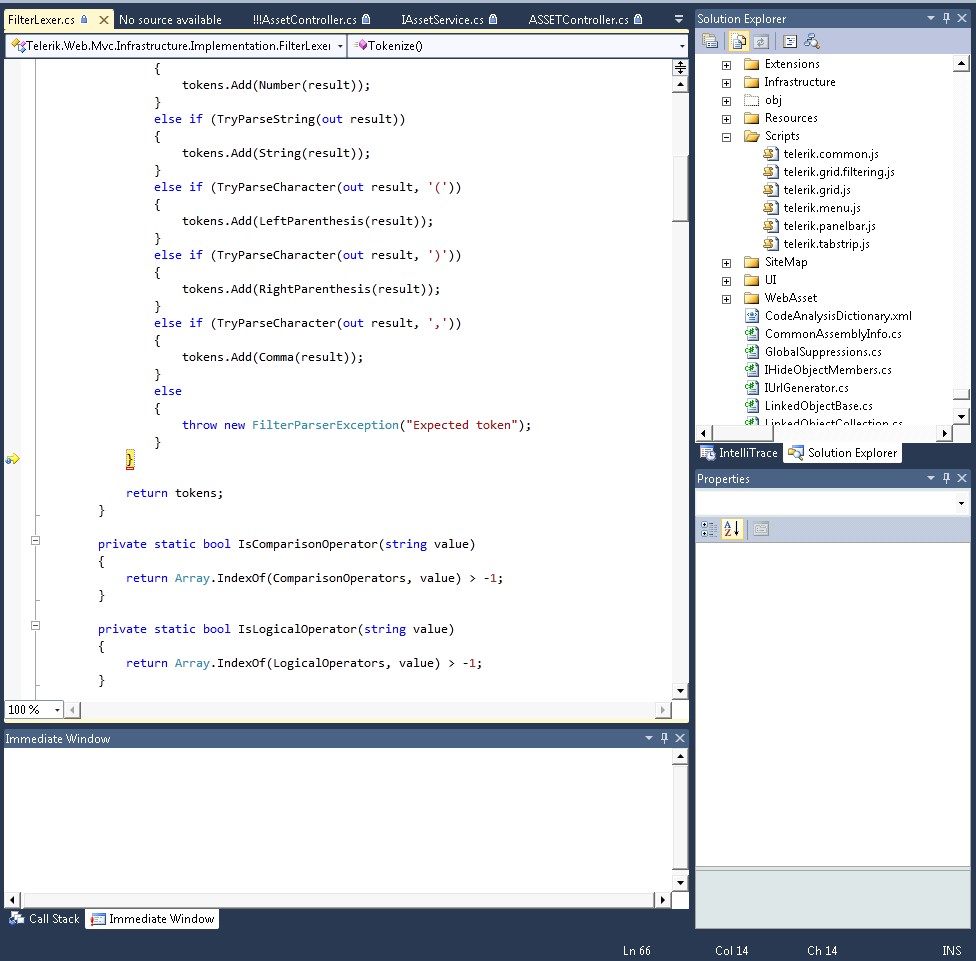Image resolution: width=976 pixels, height=961 pixels.
Task: Select telerik.grid.filtering.js file icon
Action: click(x=771, y=172)
